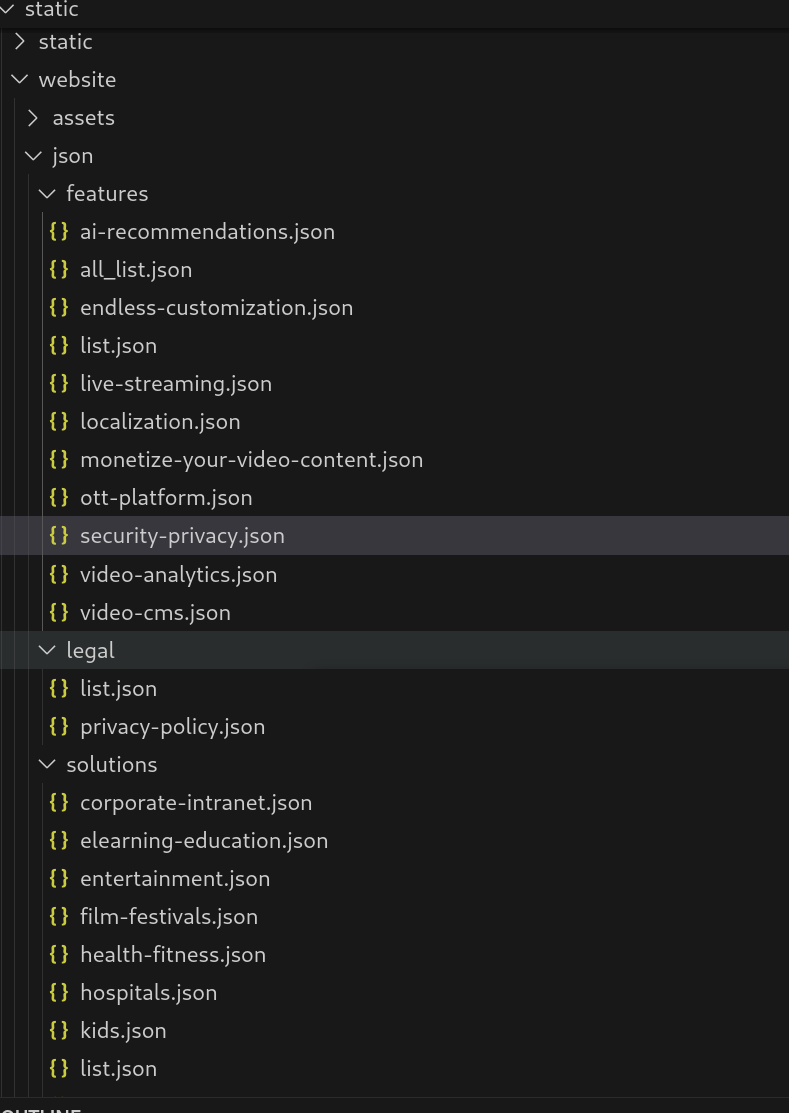Image resolution: width=789 pixels, height=1113 pixels.
Task: Open elearning-education.json
Action: tap(204, 840)
